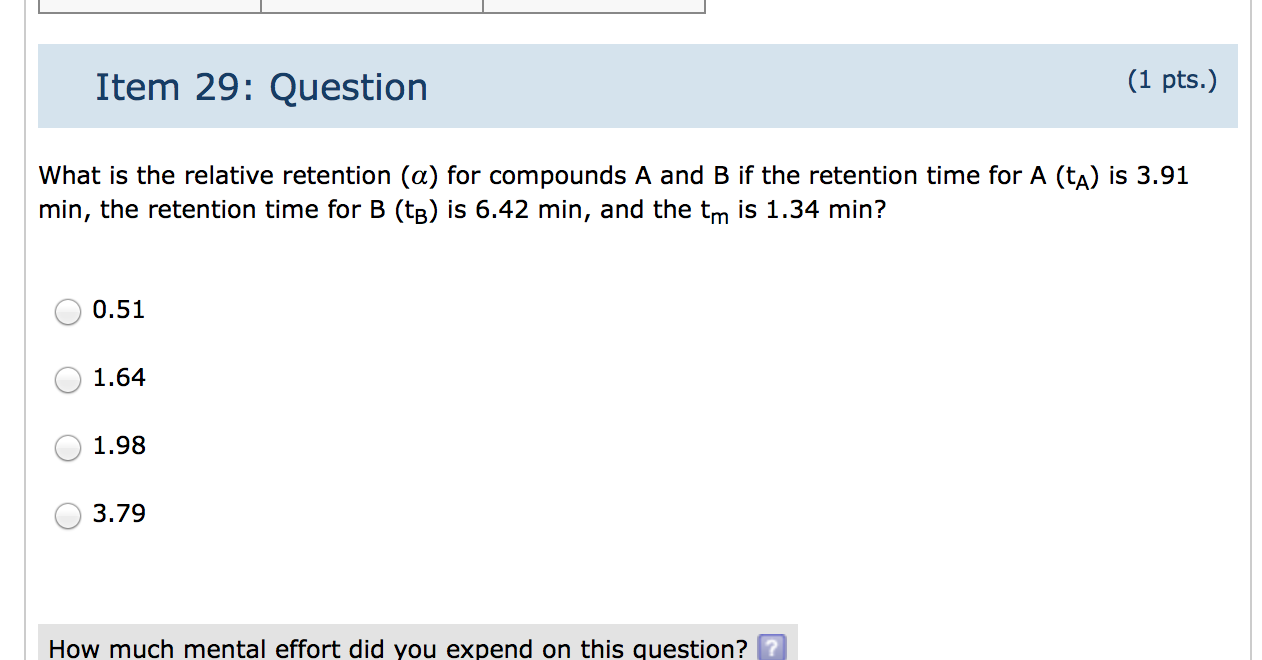Click the (1 pts.) label
Viewport: 1262px width, 660px height.
coord(1174,80)
